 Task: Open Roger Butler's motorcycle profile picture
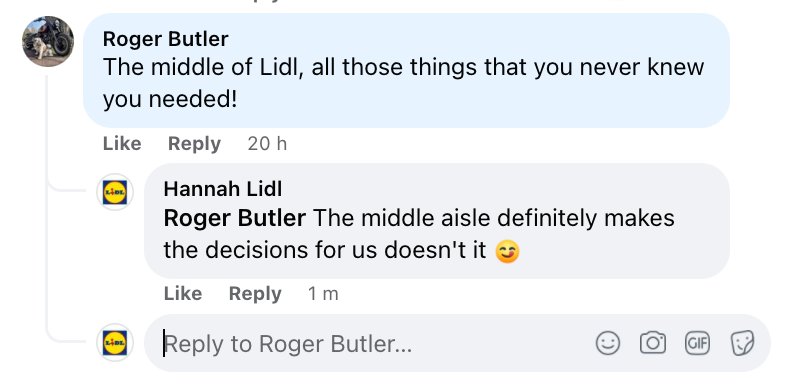(48, 41)
